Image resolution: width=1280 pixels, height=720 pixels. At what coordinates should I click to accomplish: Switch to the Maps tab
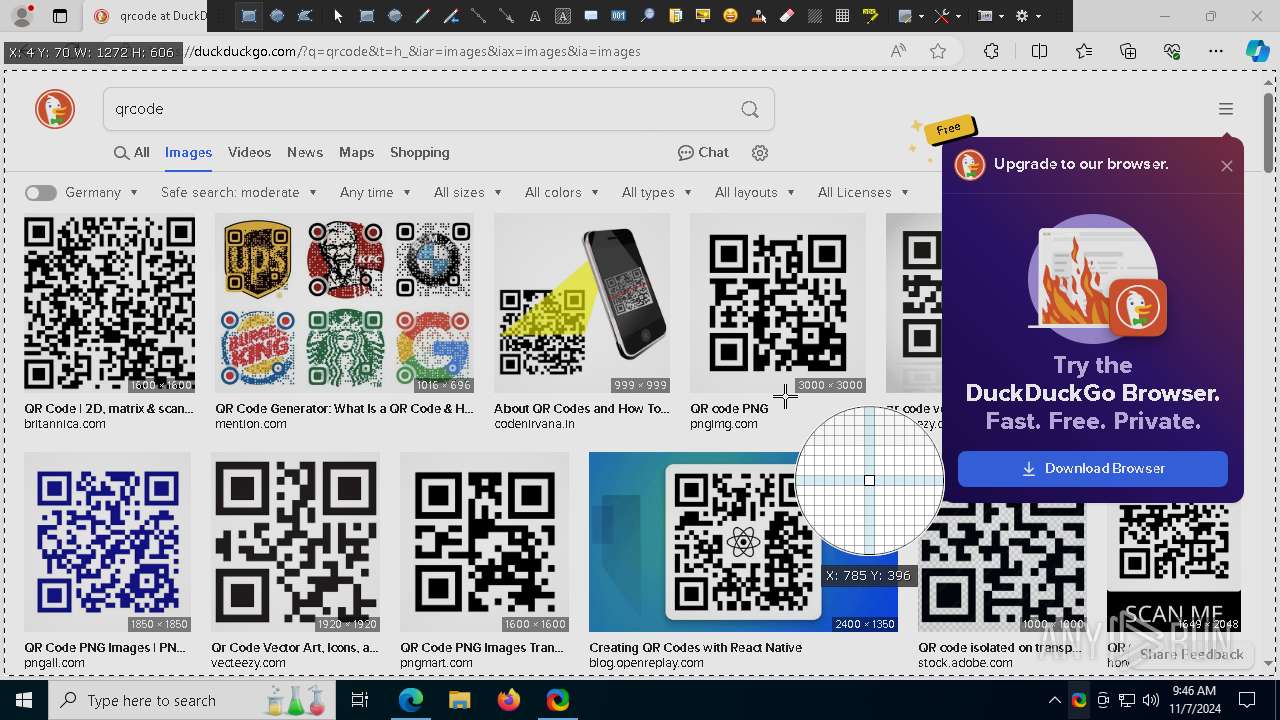(x=356, y=153)
